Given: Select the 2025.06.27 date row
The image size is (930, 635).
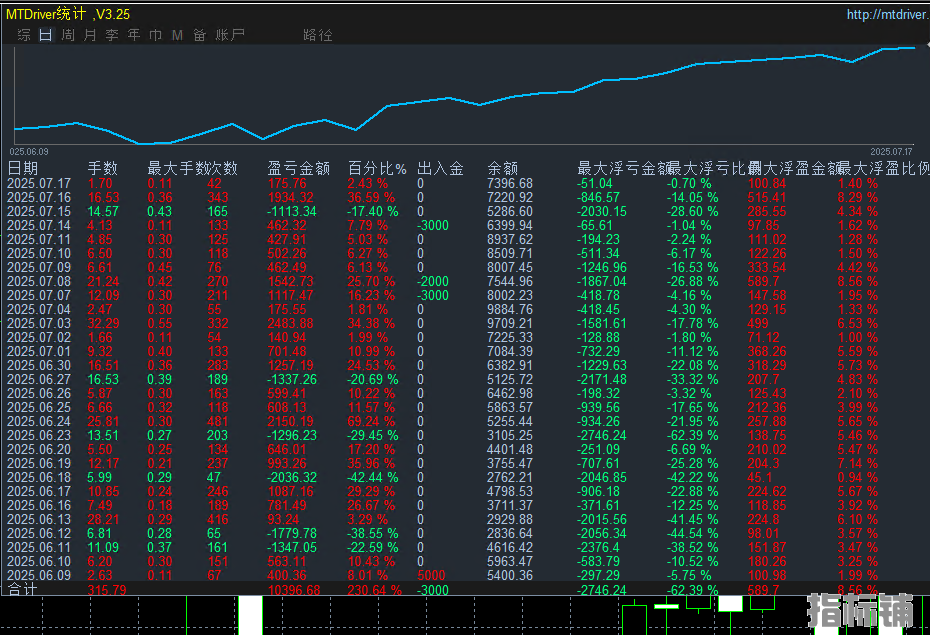Looking at the screenshot, I should tap(39, 379).
